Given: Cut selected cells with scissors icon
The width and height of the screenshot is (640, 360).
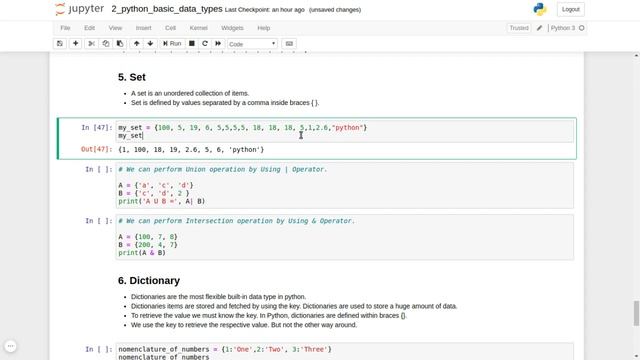Looking at the screenshot, I should (x=91, y=44).
